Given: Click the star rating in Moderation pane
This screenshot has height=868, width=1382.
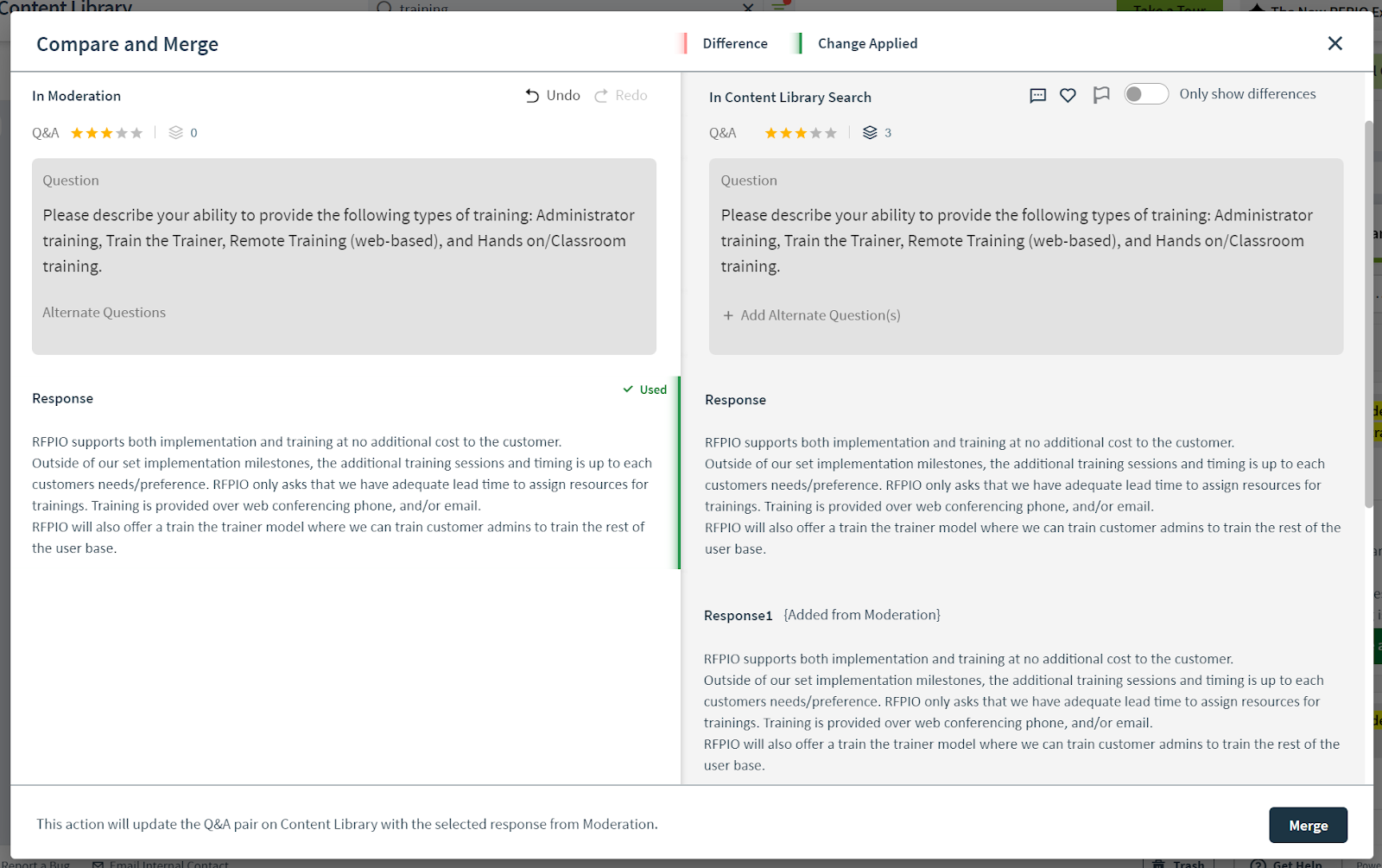Looking at the screenshot, I should coord(106,133).
